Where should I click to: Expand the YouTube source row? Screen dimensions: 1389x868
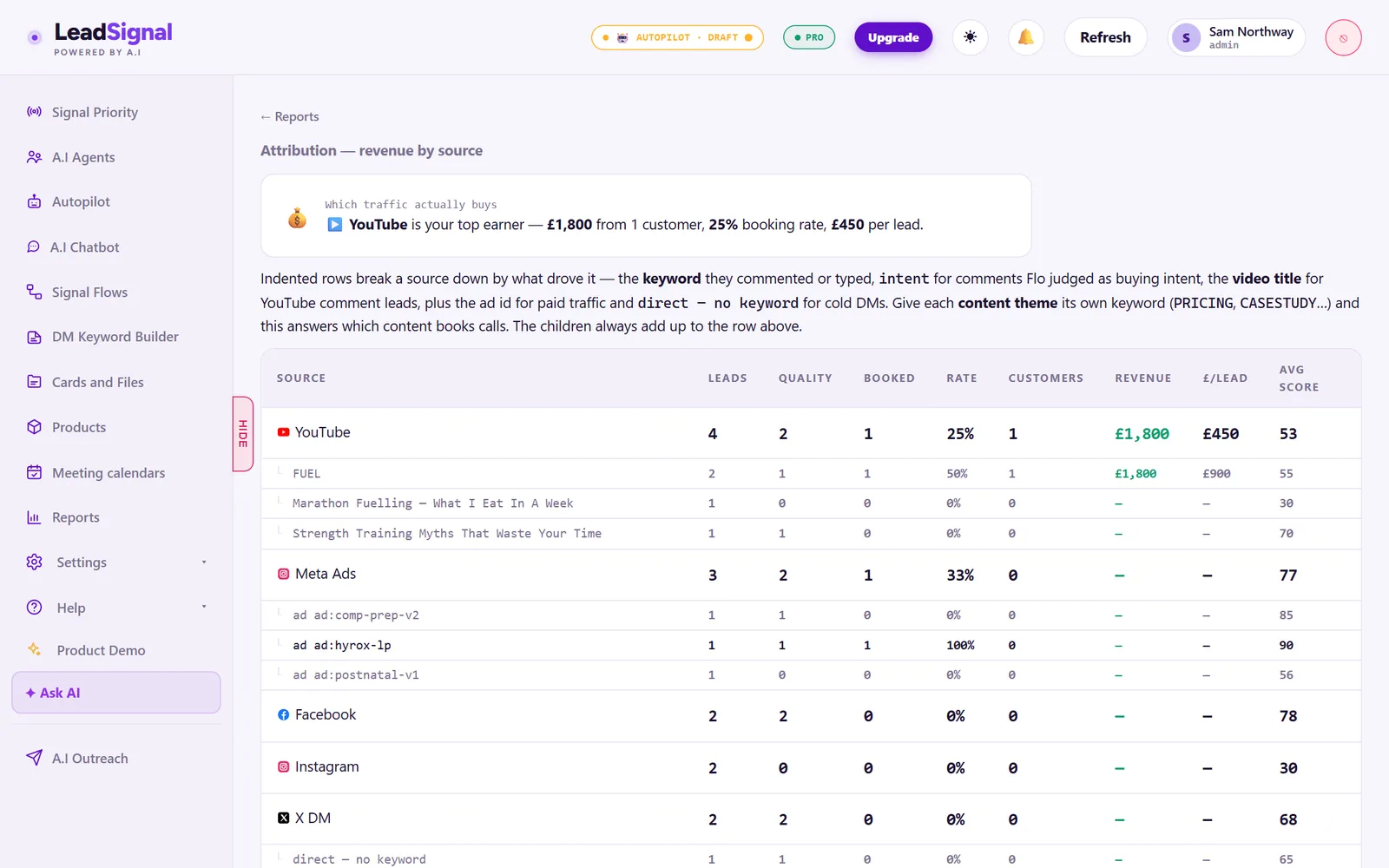click(811, 433)
